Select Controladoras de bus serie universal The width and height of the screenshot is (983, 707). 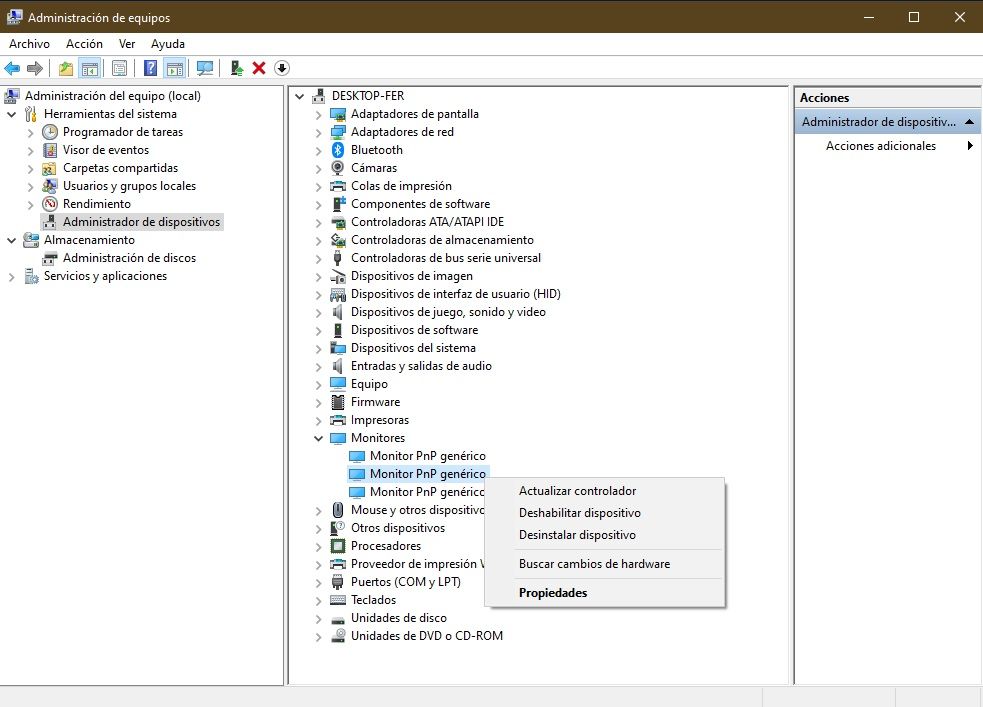coord(446,258)
